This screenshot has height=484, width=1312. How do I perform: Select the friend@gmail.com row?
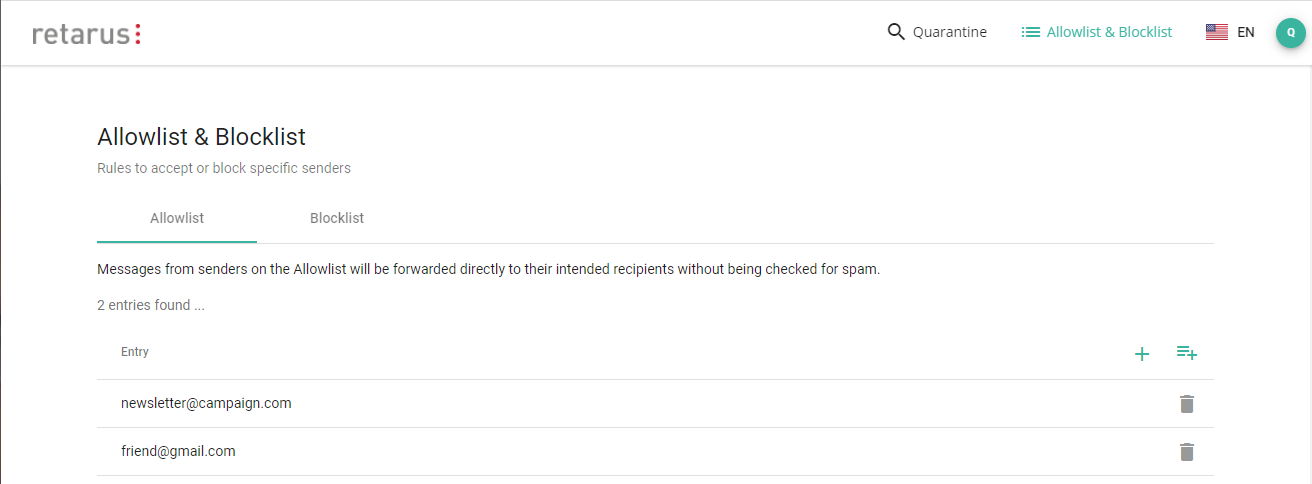click(178, 452)
